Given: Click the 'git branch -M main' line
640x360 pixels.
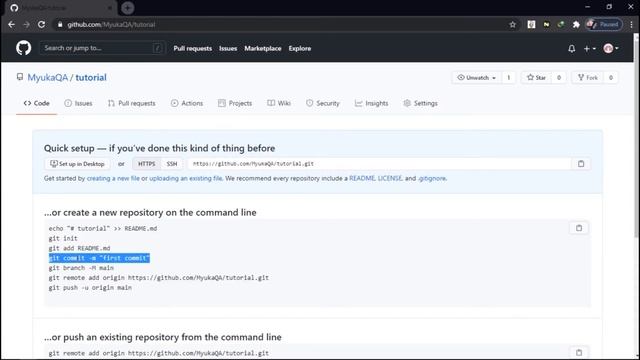Looking at the screenshot, I should point(81,268).
